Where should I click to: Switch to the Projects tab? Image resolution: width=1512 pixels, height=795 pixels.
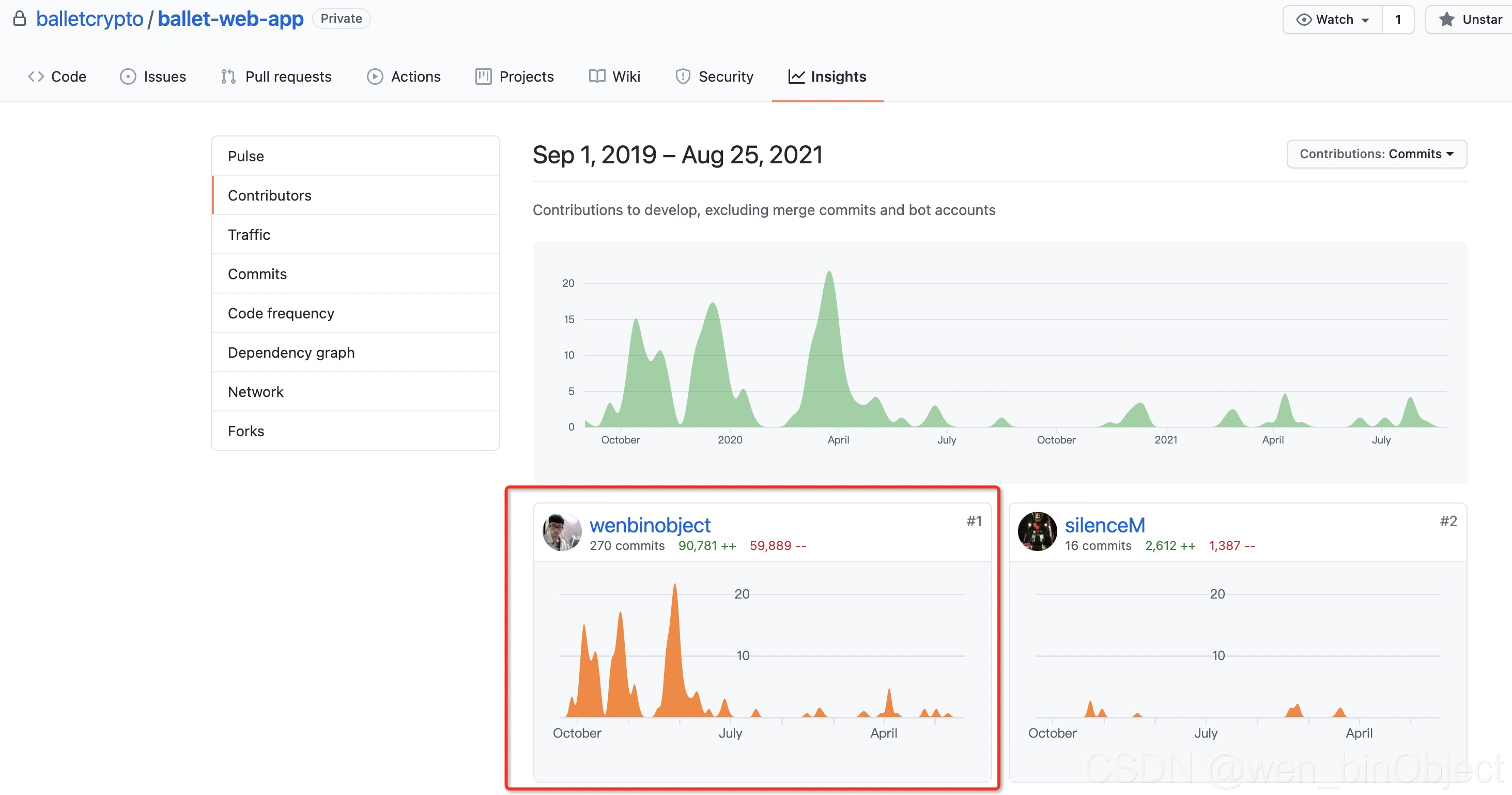[x=515, y=77]
